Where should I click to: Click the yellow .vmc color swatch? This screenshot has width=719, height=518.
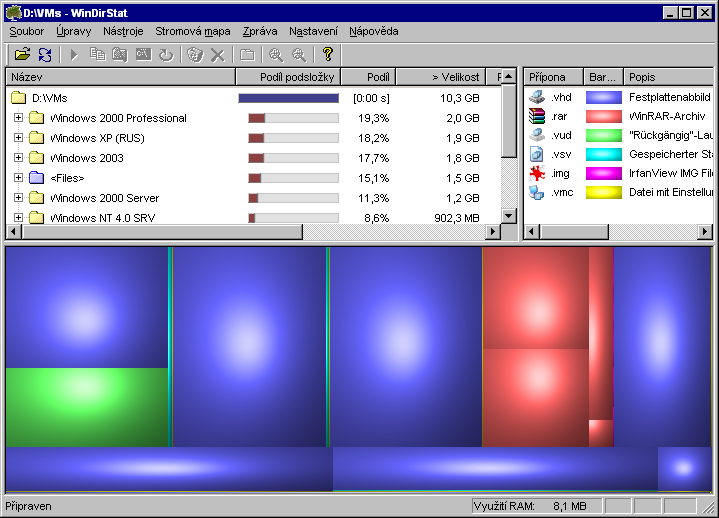click(603, 192)
